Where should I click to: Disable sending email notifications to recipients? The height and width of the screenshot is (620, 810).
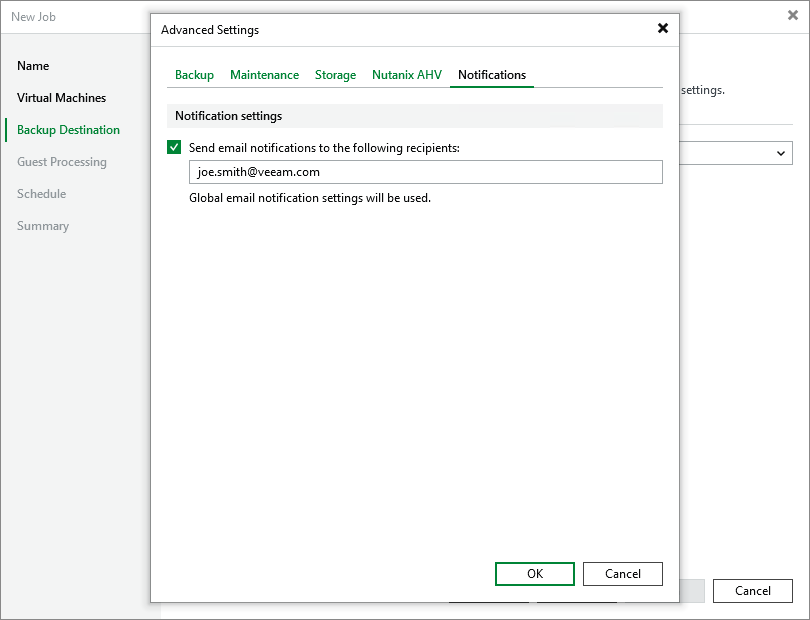(x=174, y=146)
